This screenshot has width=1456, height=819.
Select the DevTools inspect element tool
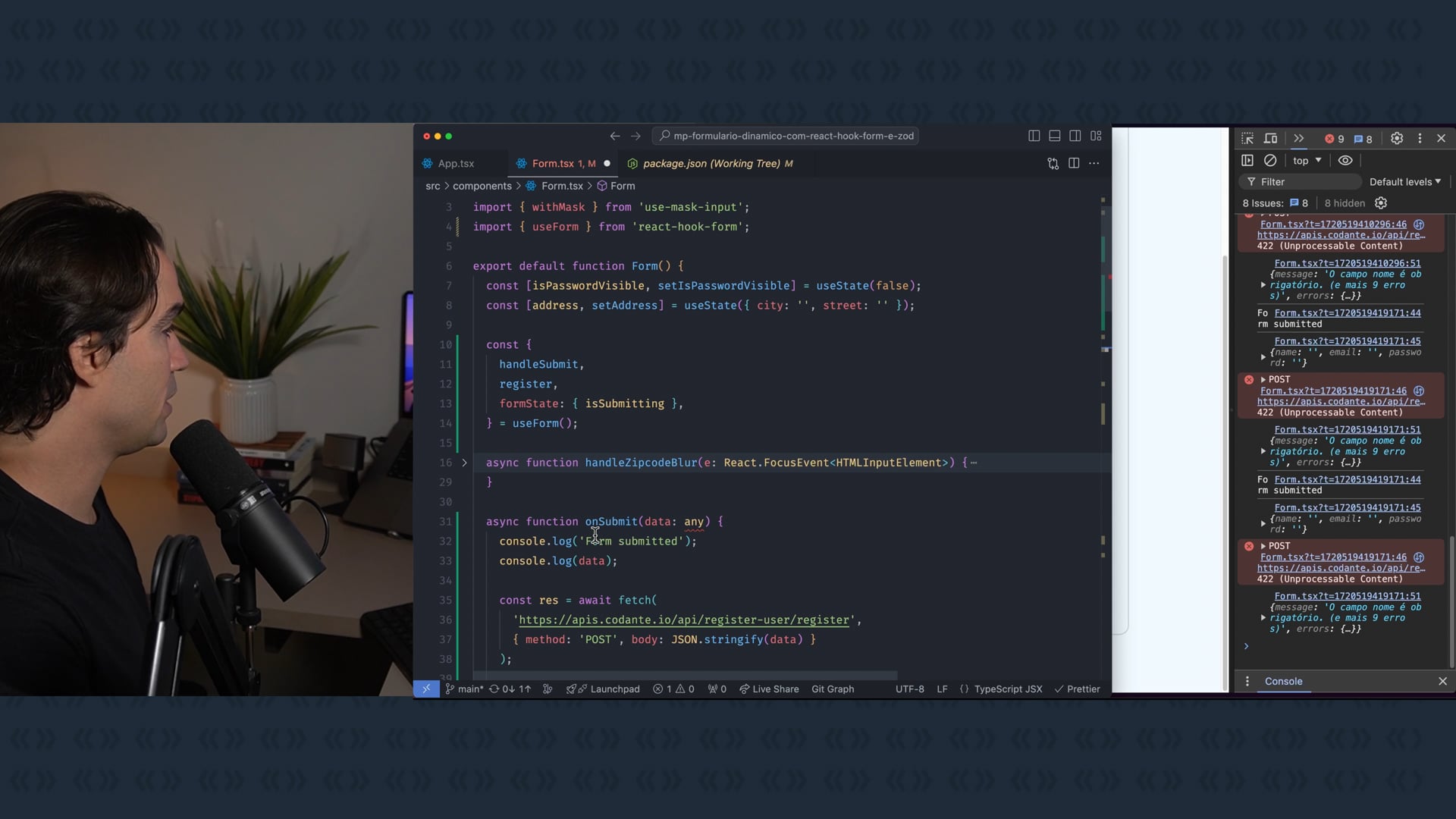1247,139
